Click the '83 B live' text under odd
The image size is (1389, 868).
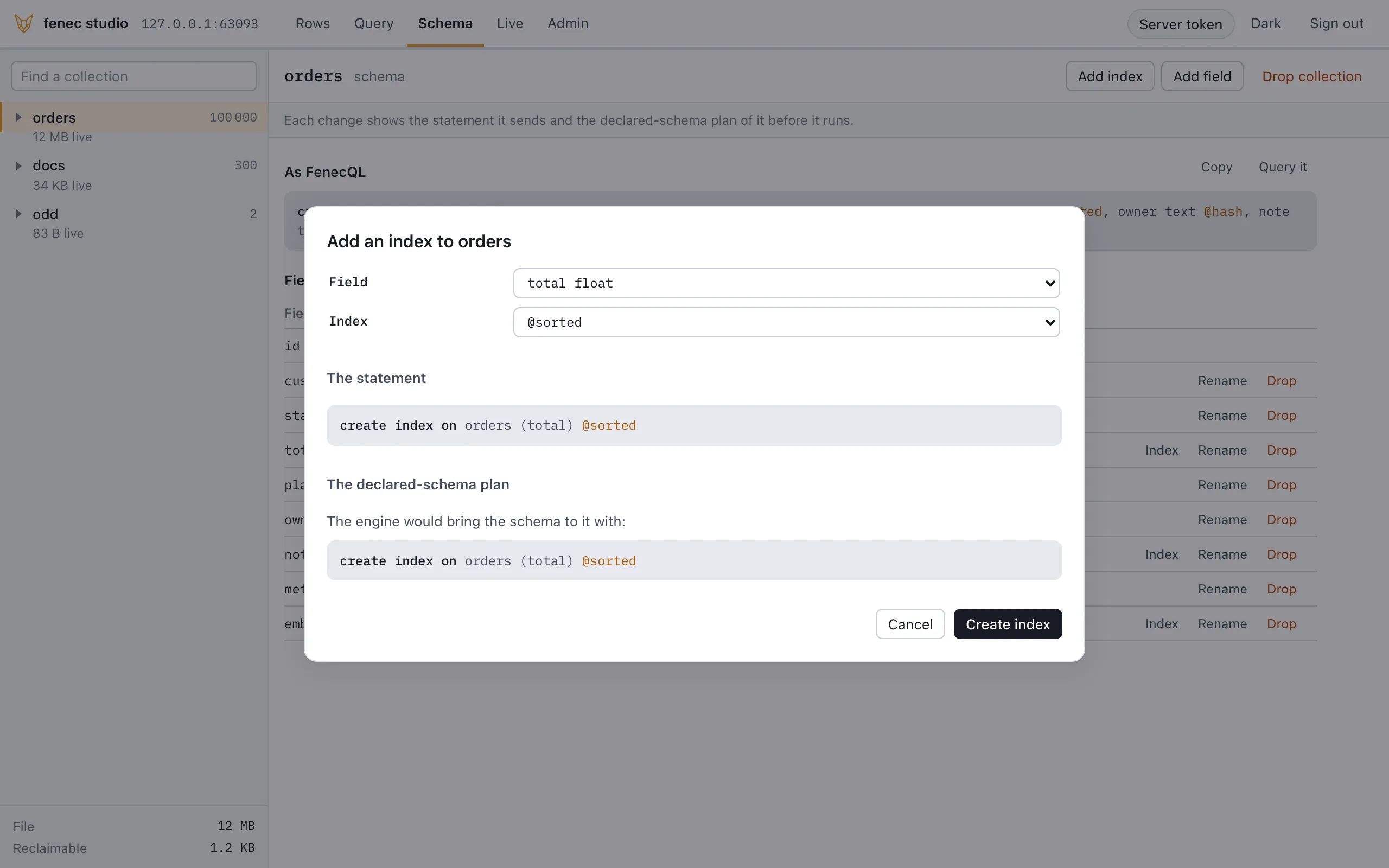(58, 234)
